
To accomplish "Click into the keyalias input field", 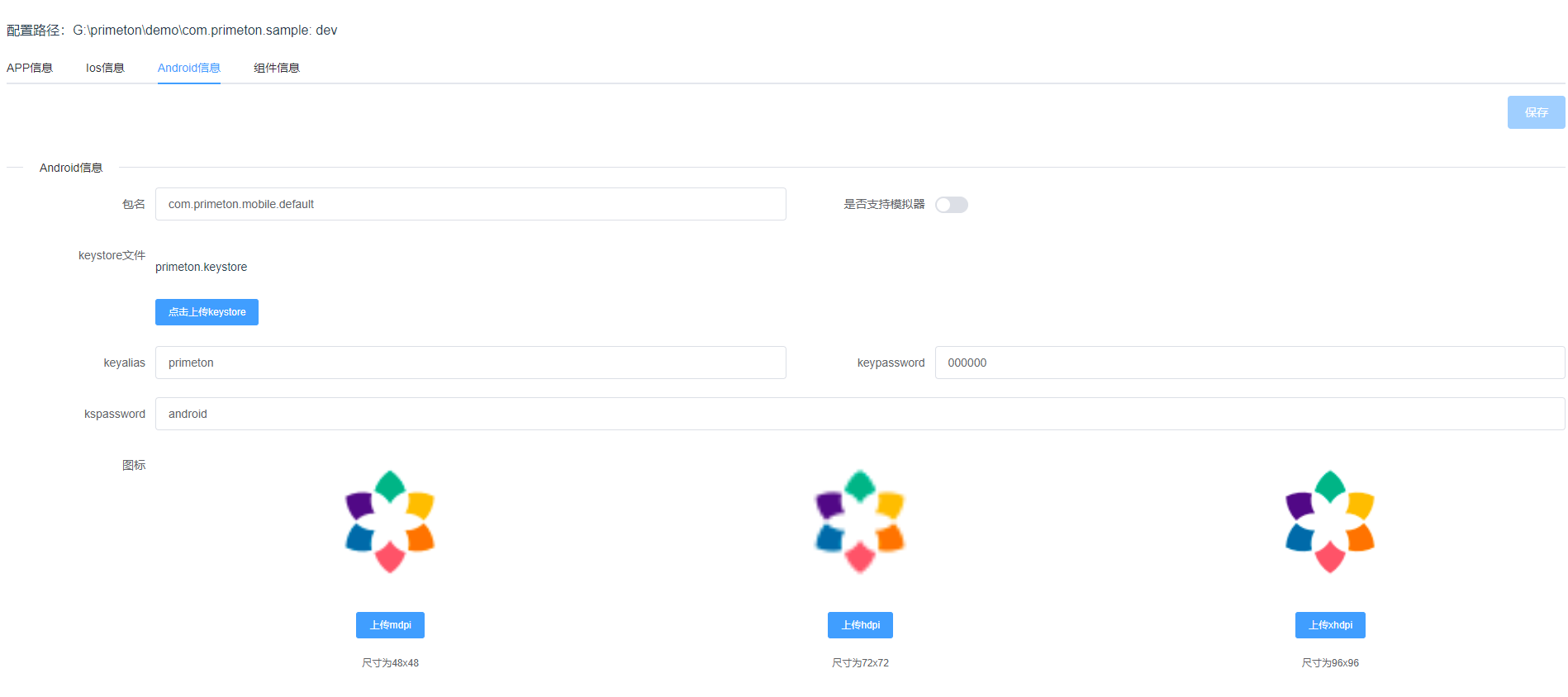I will click(470, 363).
